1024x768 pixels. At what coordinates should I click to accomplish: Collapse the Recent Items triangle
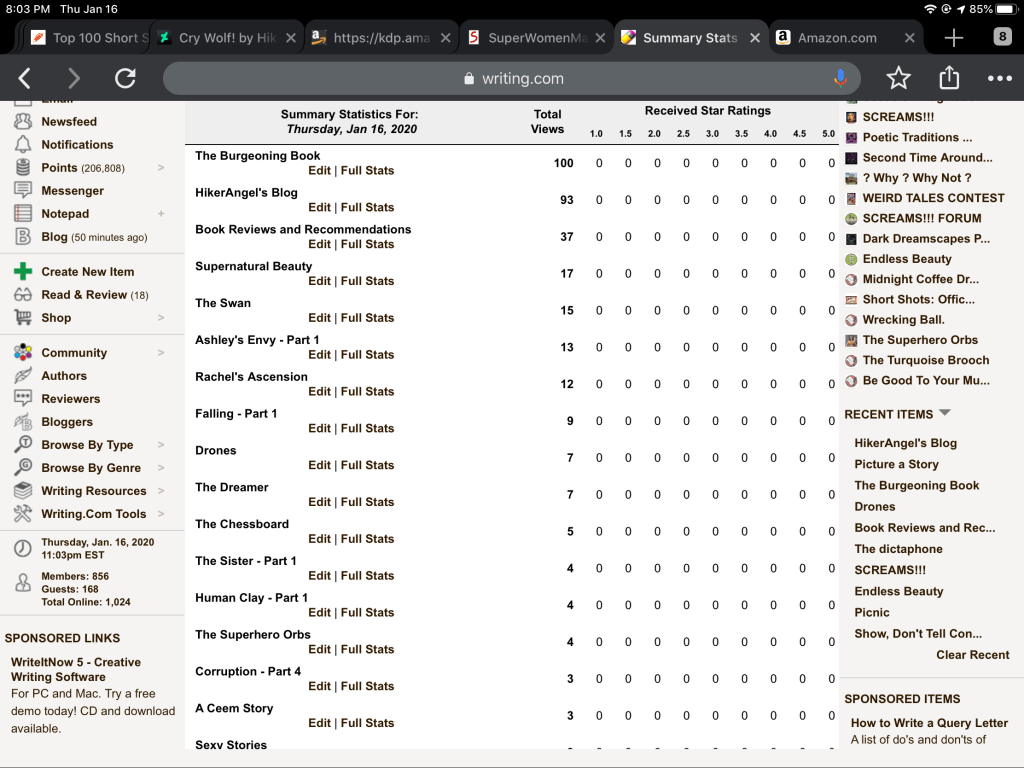(x=945, y=413)
